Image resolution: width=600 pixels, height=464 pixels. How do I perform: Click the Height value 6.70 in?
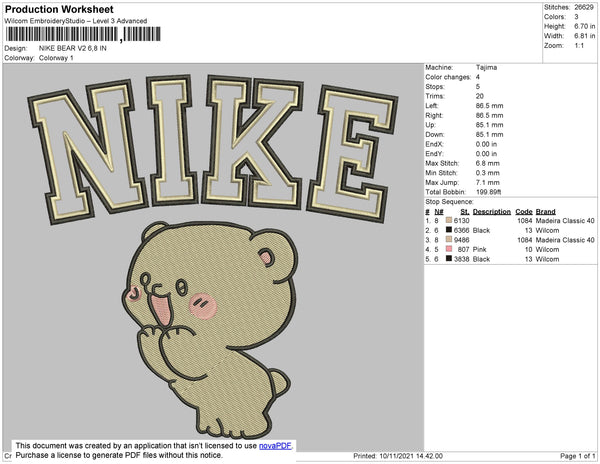click(584, 26)
